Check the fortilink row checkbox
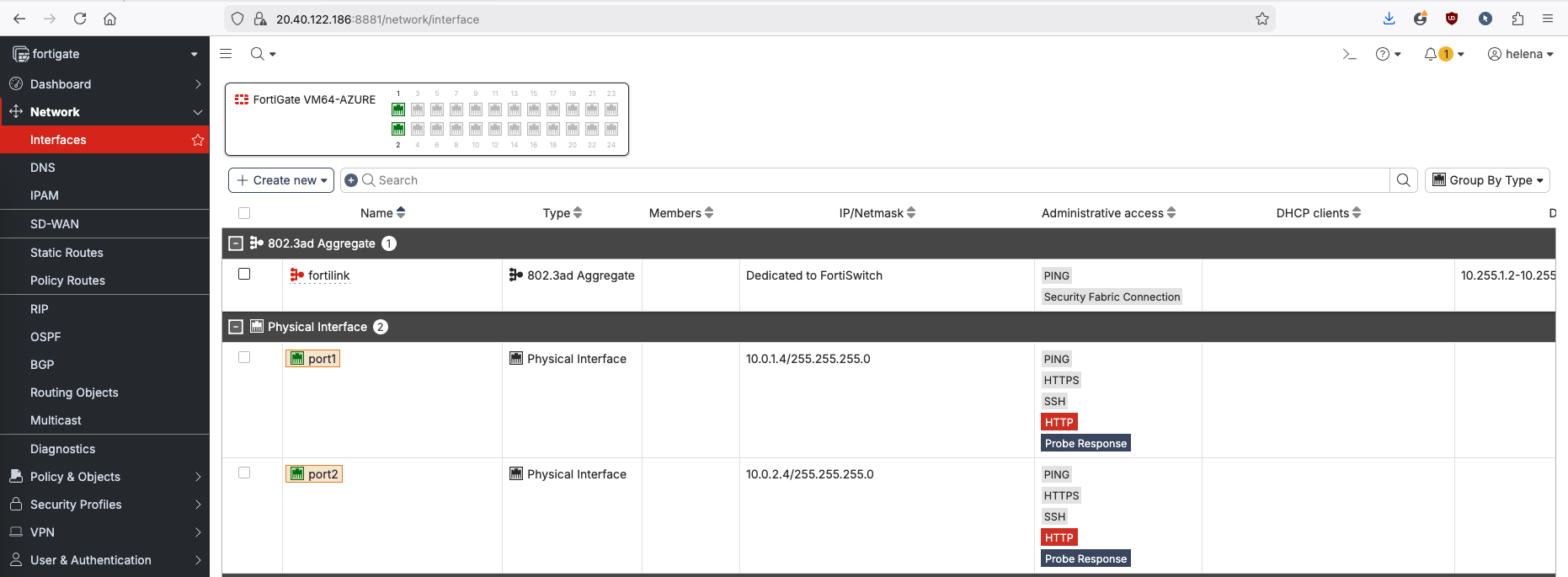Viewport: 1568px width, 577px height. [244, 274]
